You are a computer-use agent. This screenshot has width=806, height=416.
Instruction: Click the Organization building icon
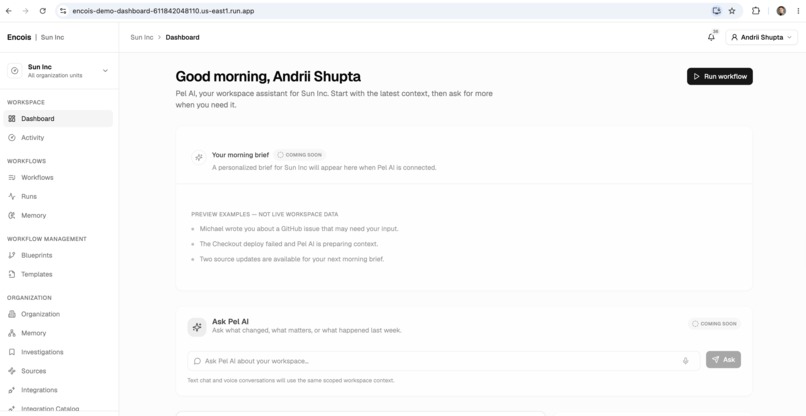tap(12, 314)
